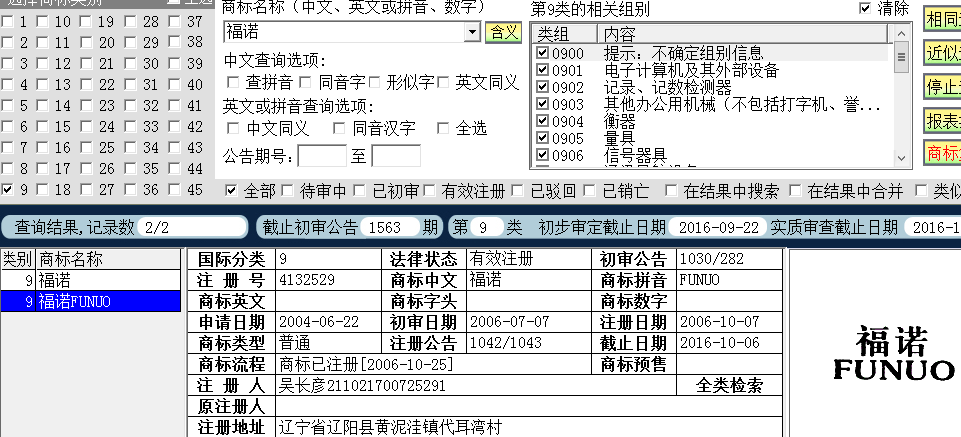
Task: Click application date 2004-06-22
Action: (319, 322)
